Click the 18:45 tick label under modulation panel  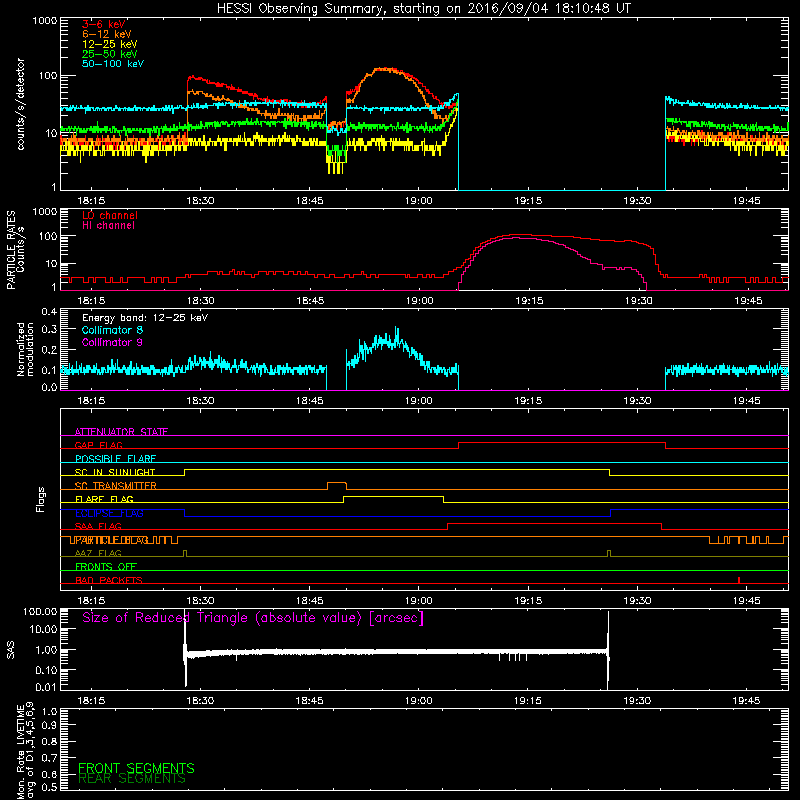pyautogui.click(x=309, y=401)
